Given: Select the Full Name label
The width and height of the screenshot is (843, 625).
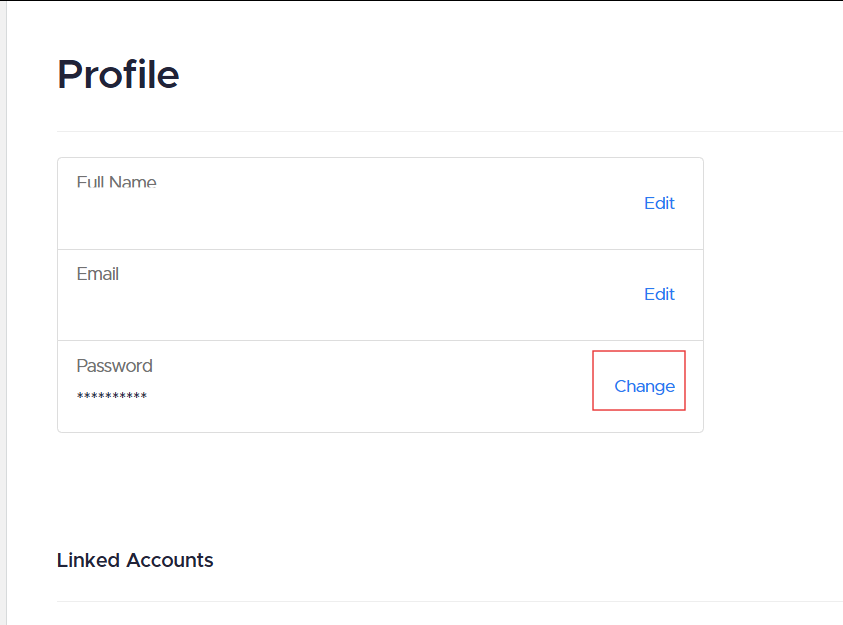Looking at the screenshot, I should (117, 182).
